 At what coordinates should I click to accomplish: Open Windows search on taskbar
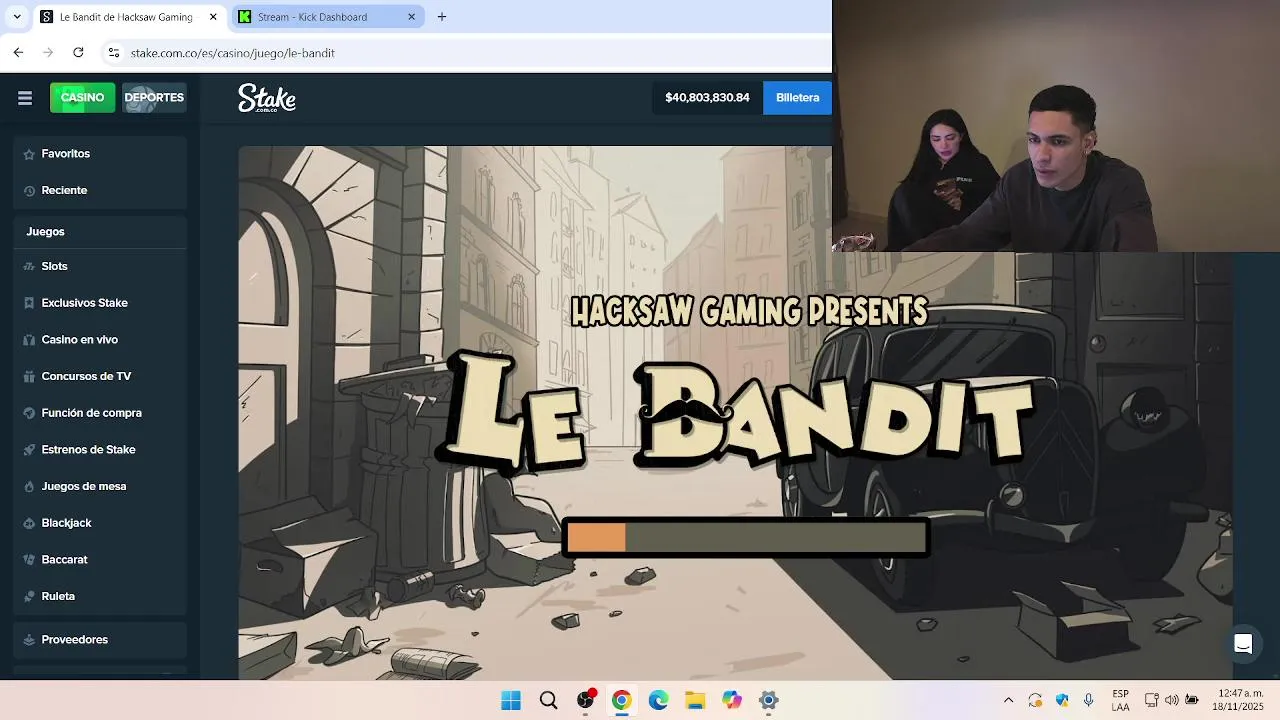coord(548,700)
